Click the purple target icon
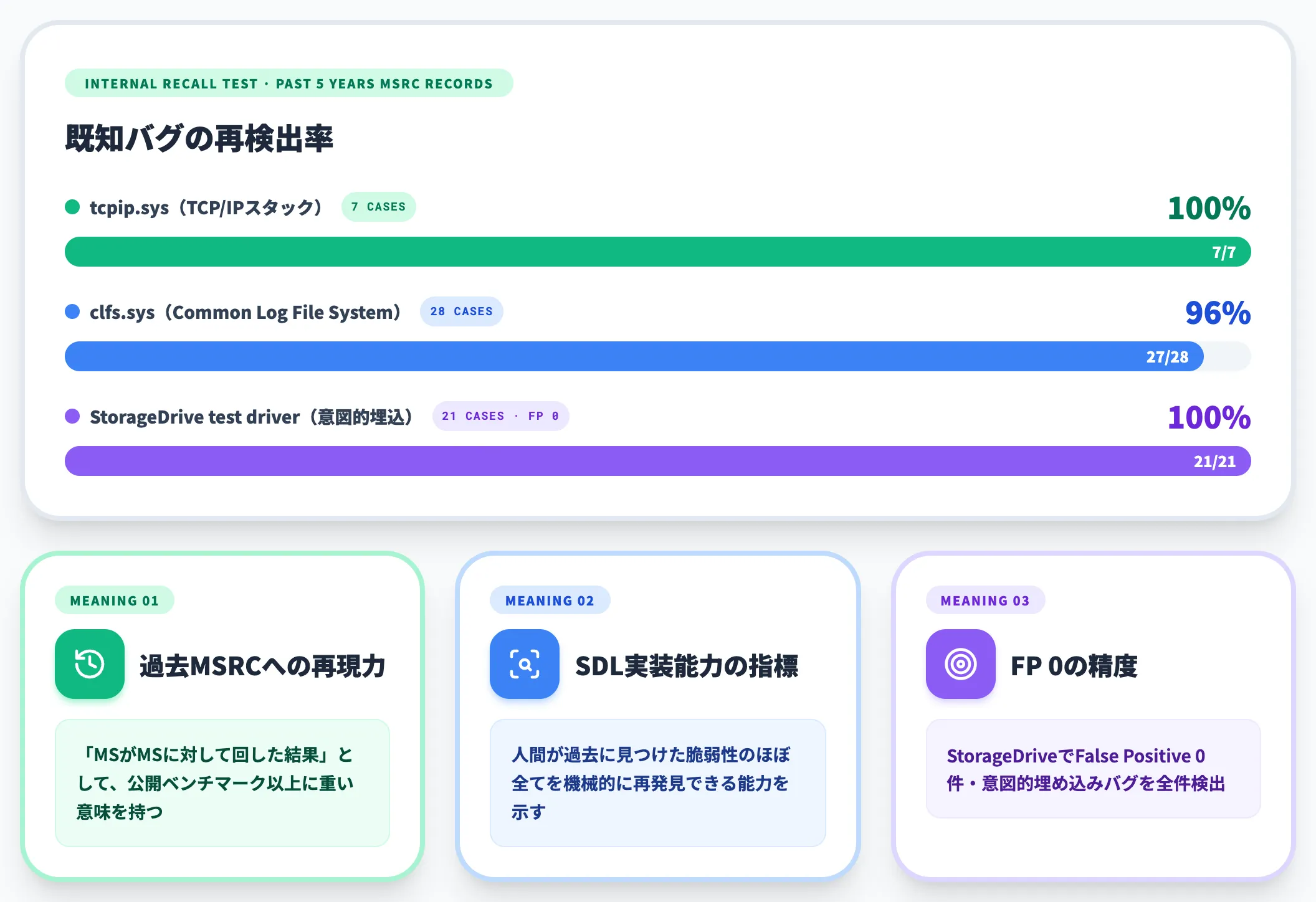This screenshot has height=902, width=1316. coord(961,664)
